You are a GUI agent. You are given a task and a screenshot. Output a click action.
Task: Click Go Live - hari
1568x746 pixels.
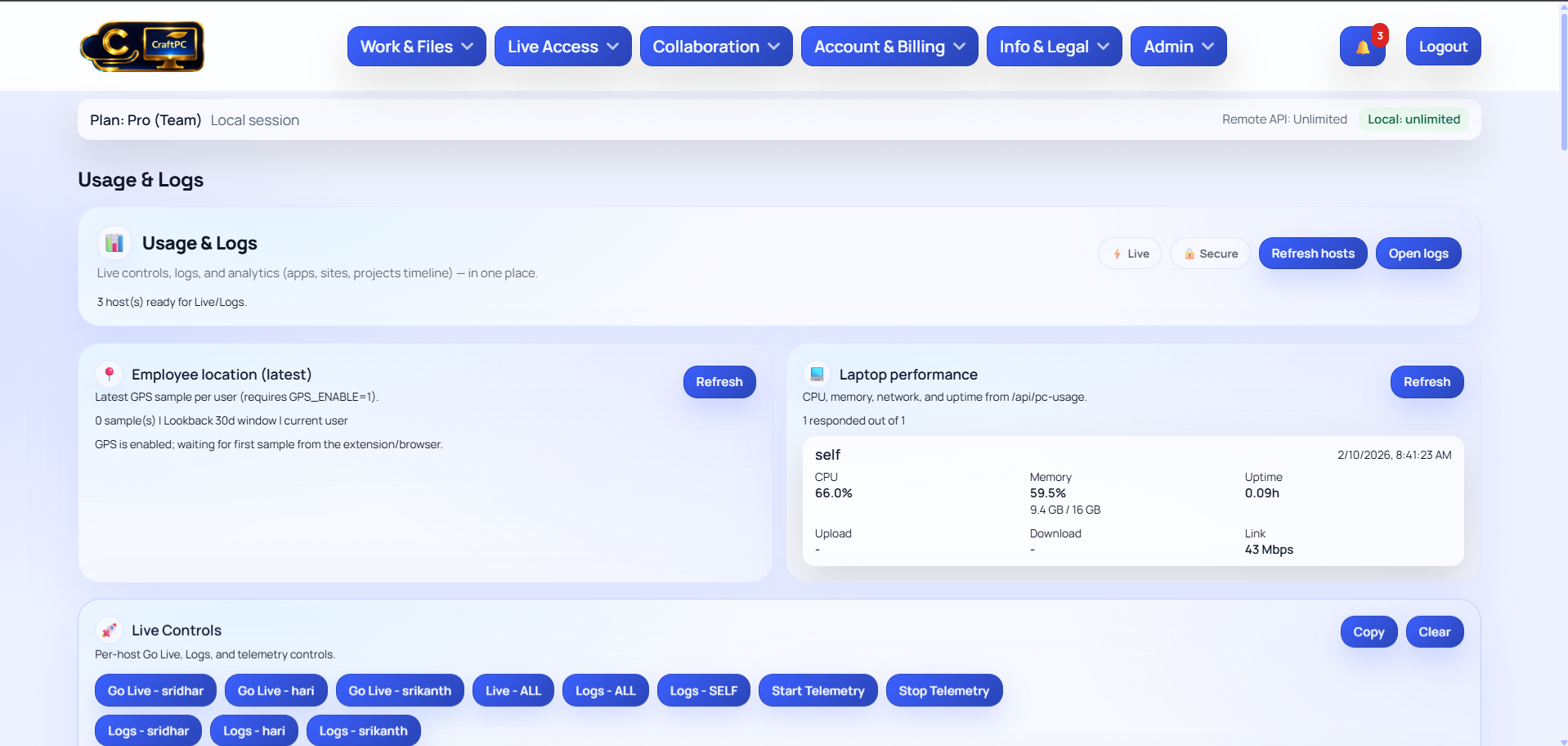pyautogui.click(x=276, y=690)
